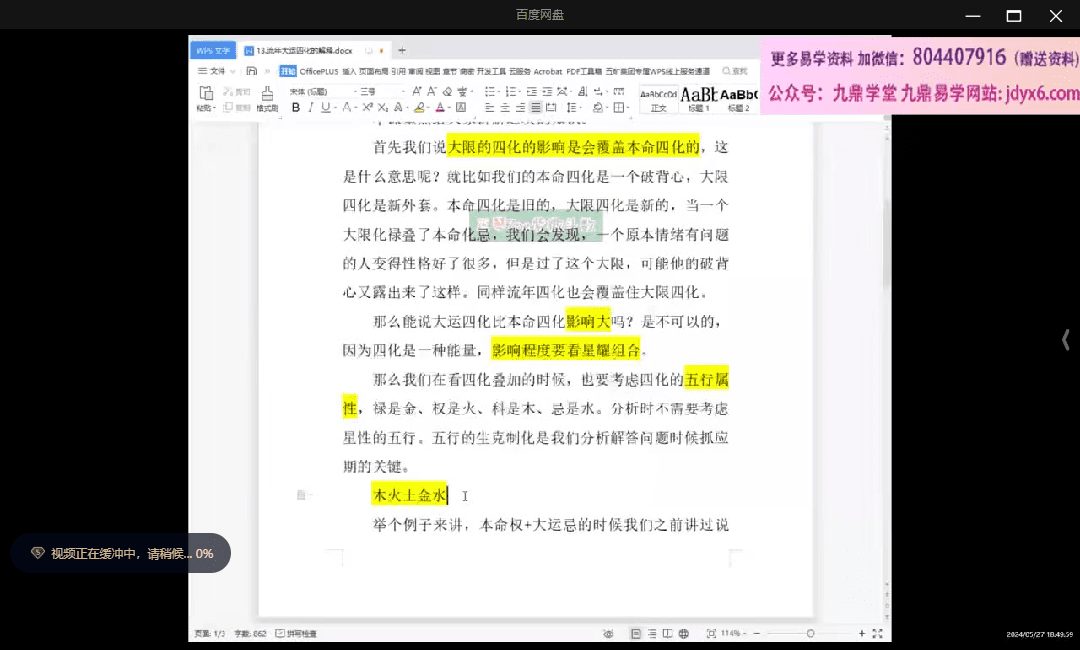Open a new document tab with plus
This screenshot has width=1080, height=650.
point(402,50)
